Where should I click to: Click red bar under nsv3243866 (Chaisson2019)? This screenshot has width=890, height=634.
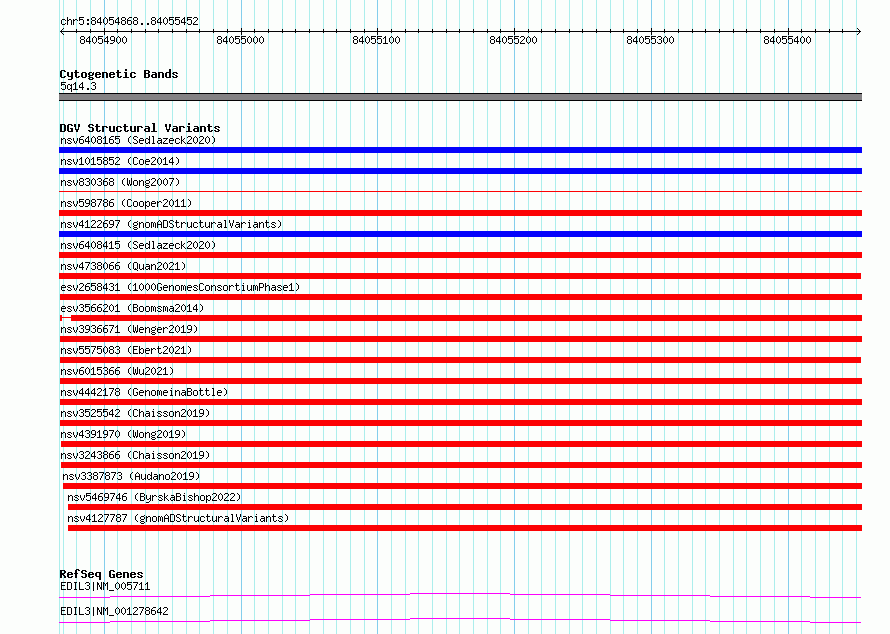460,465
